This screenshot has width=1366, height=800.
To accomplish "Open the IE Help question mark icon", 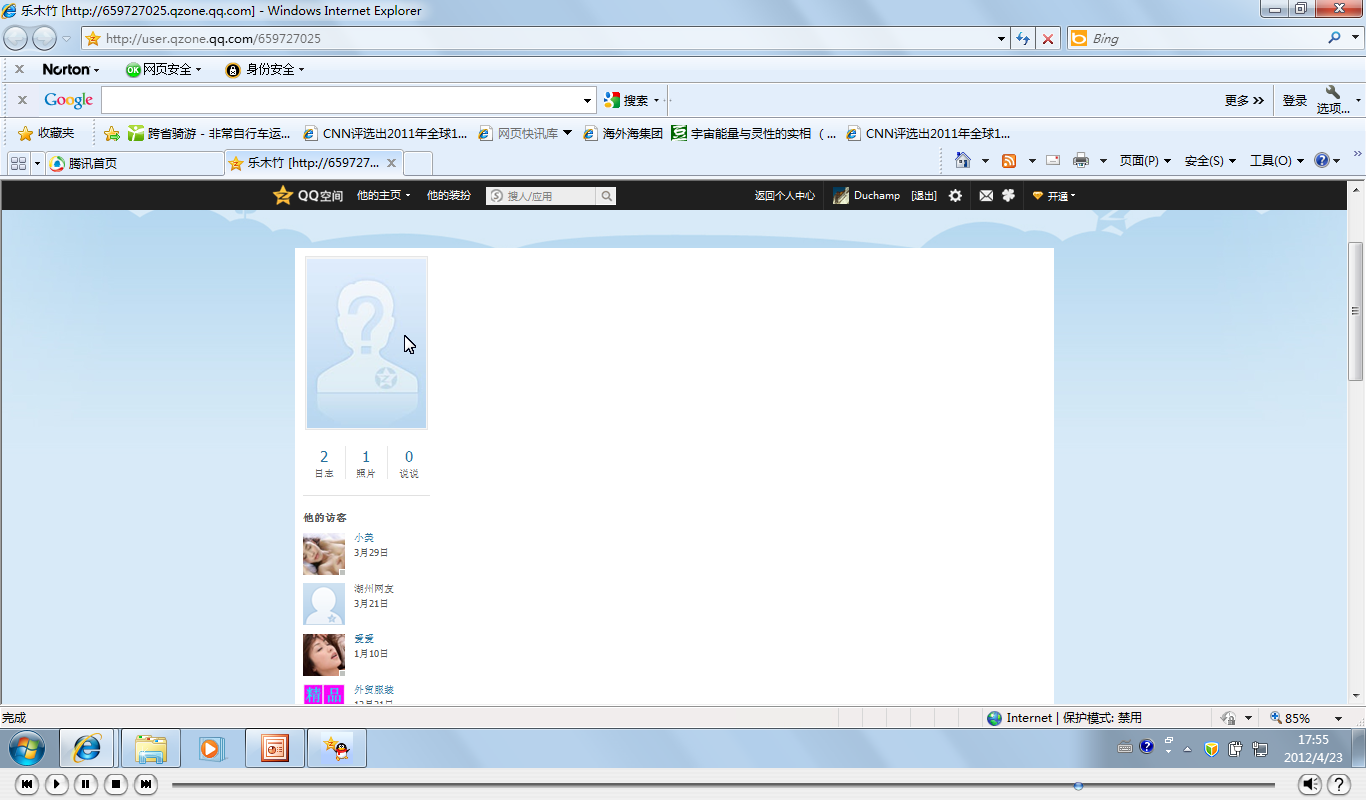I will click(1322, 160).
